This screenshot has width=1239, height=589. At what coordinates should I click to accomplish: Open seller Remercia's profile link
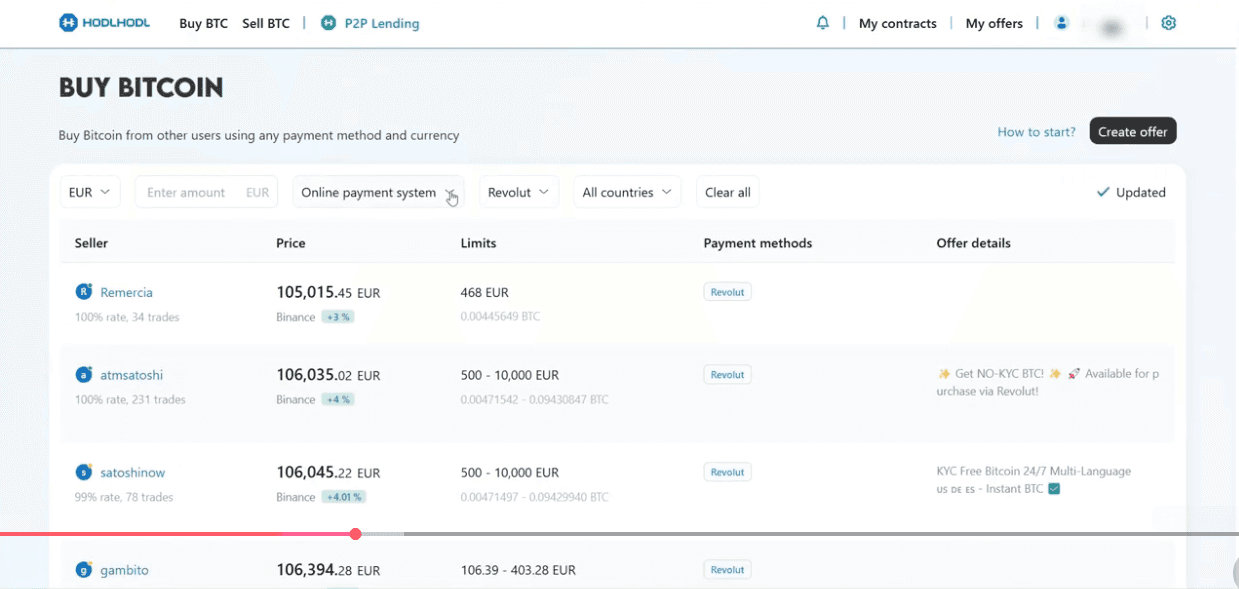point(126,292)
